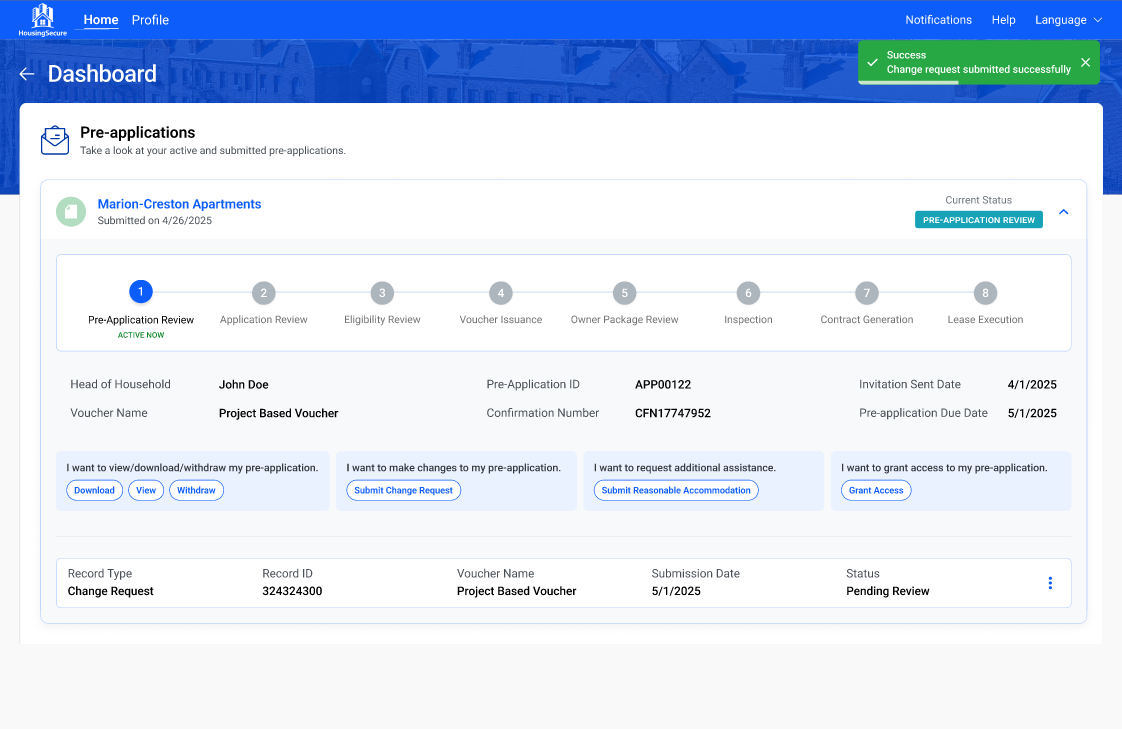Go to the Home tab
1122x729 pixels.
[101, 20]
